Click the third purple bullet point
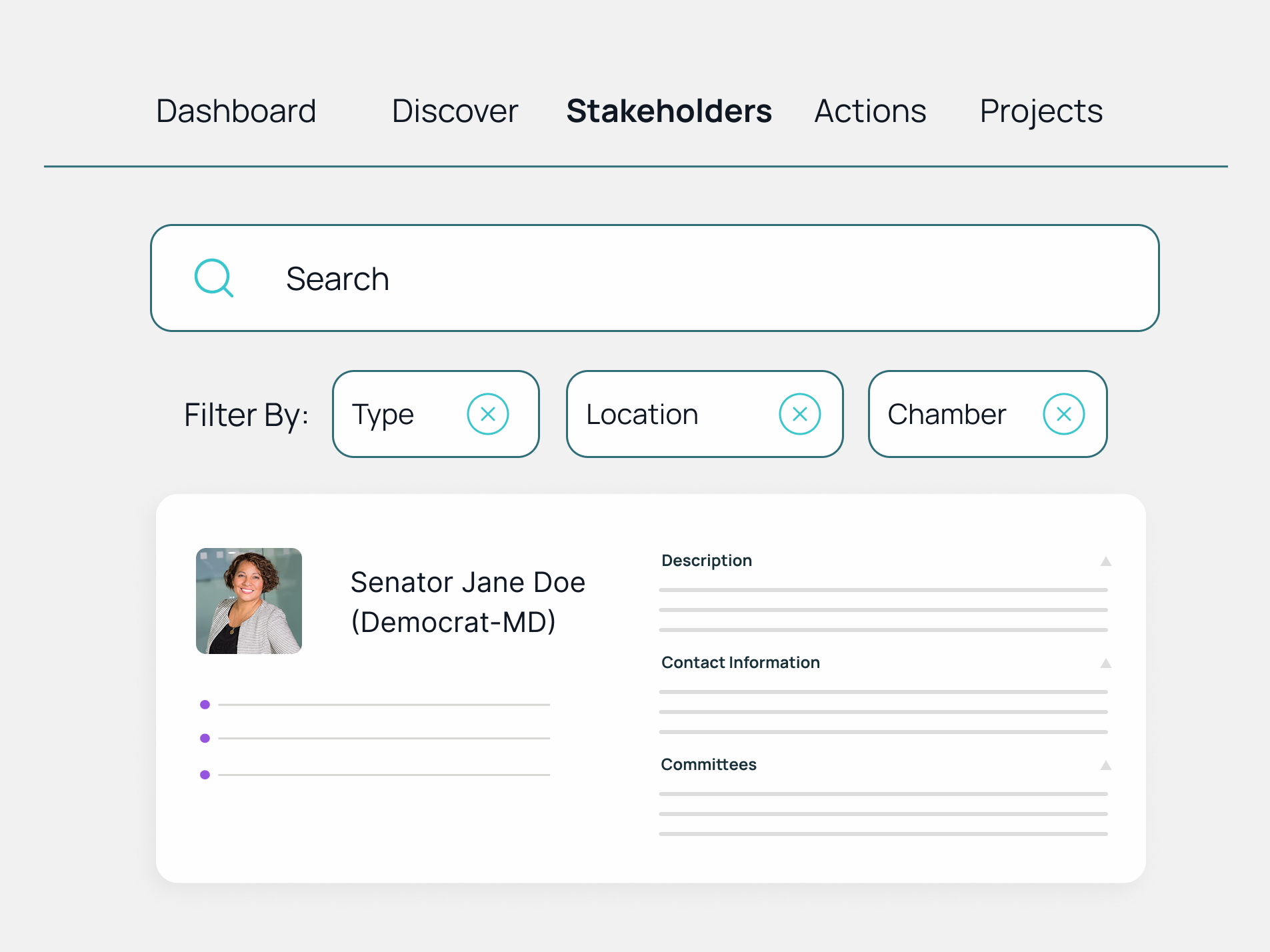 (x=205, y=774)
